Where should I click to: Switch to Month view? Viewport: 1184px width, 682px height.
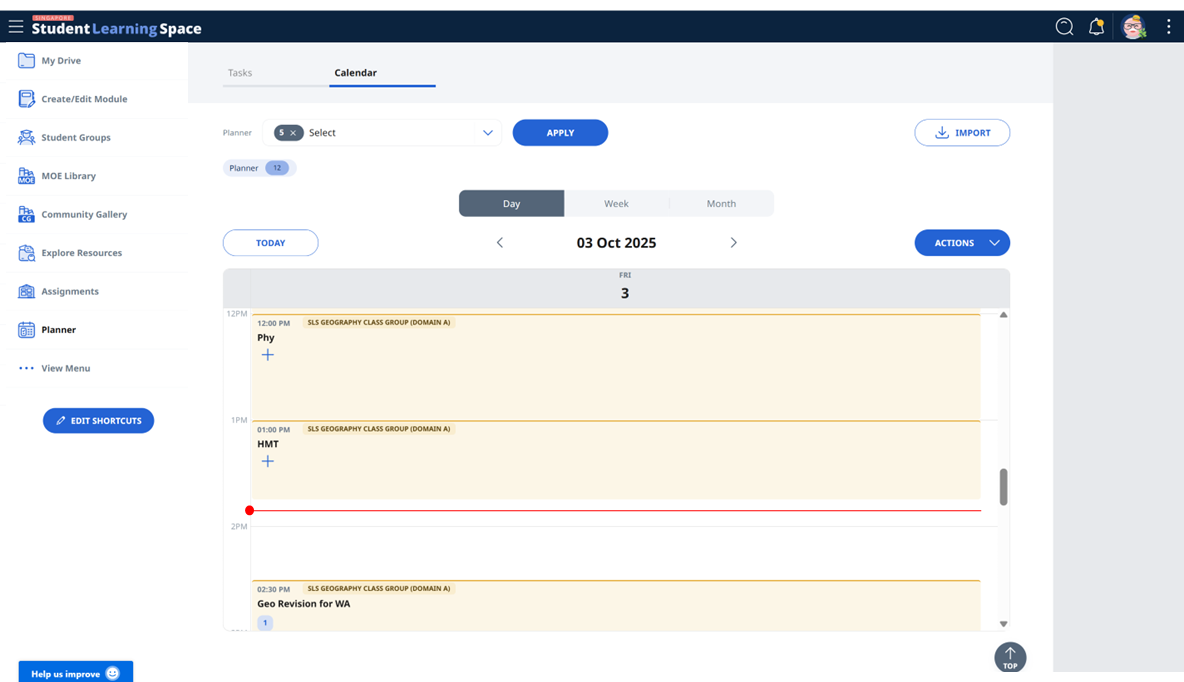(x=721, y=203)
